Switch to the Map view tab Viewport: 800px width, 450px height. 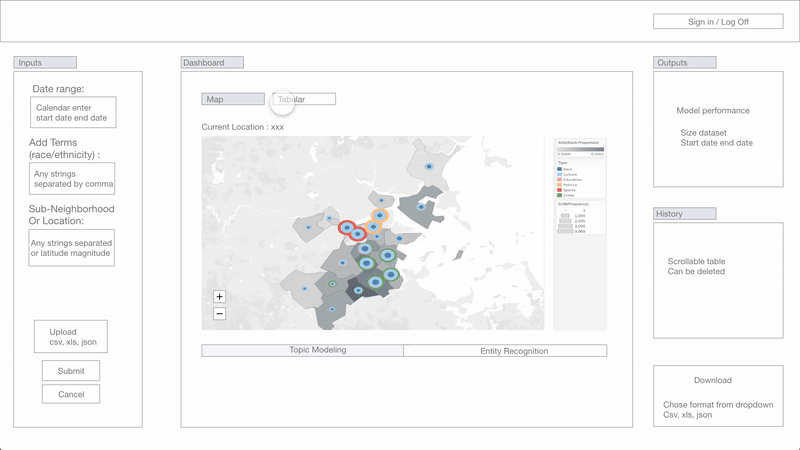point(233,99)
